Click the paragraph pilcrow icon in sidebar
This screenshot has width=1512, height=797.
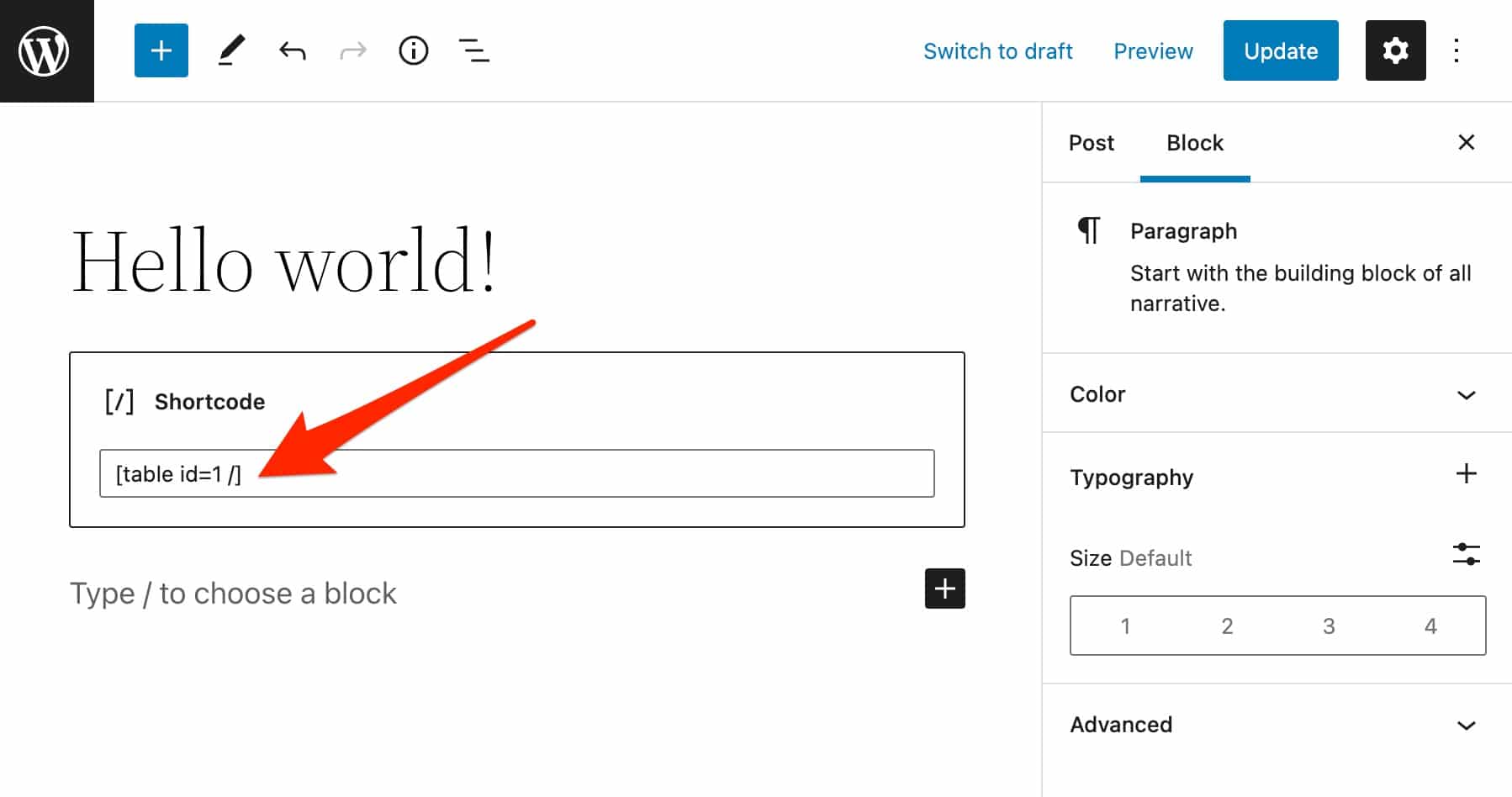[x=1088, y=230]
